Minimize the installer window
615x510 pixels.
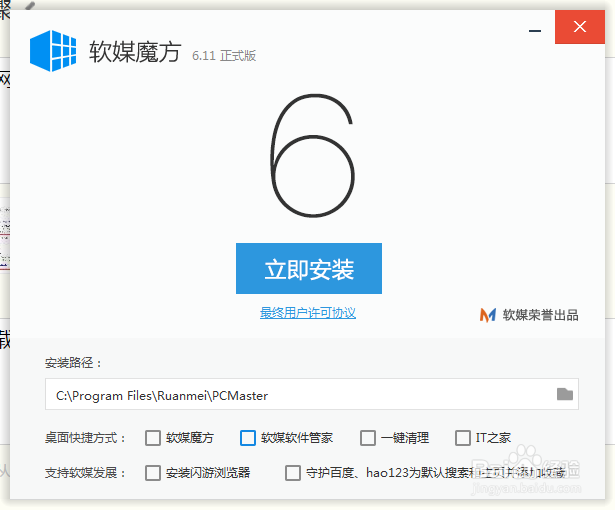coord(535,31)
